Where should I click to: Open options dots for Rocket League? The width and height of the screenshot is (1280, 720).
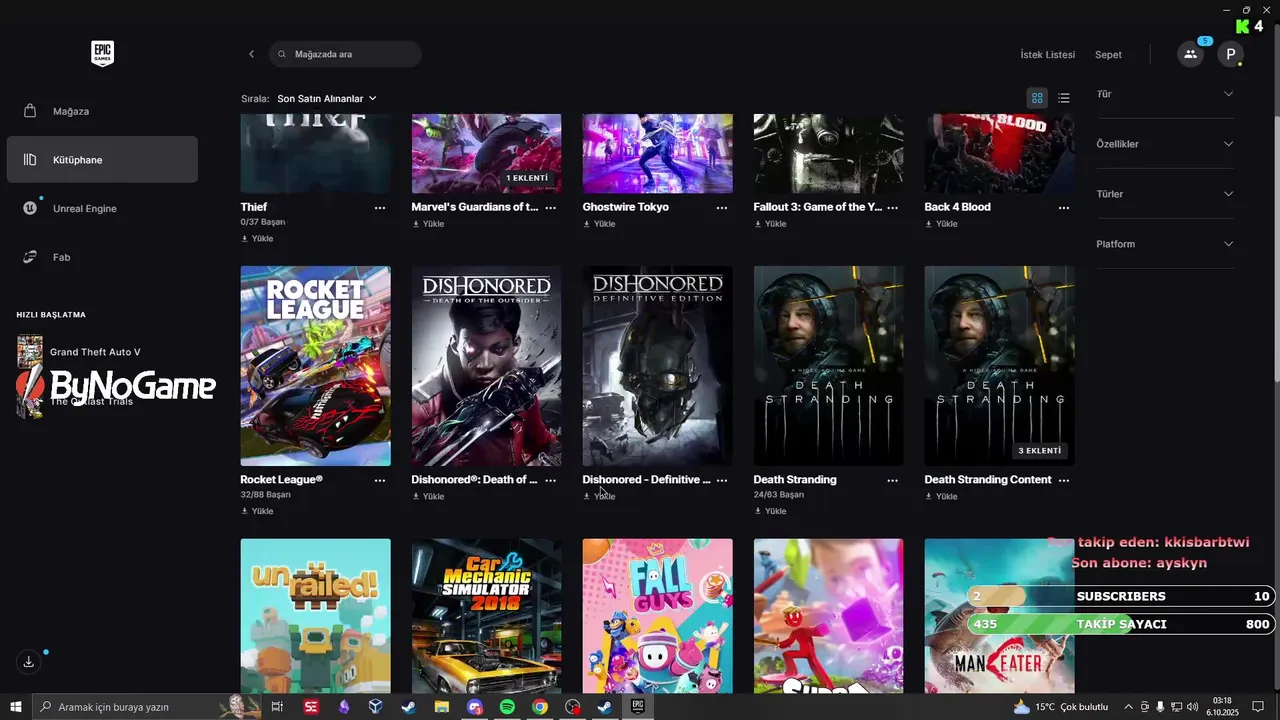380,480
